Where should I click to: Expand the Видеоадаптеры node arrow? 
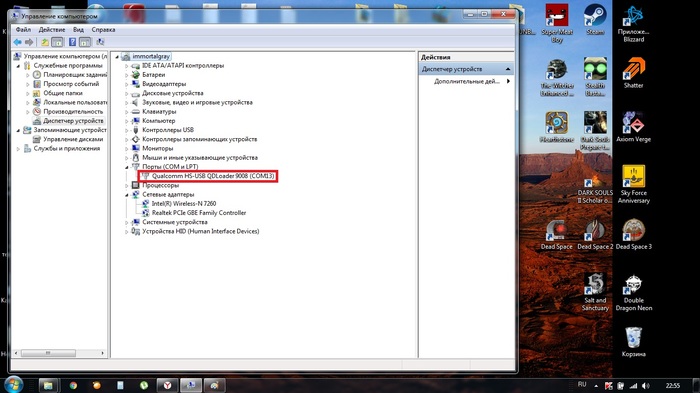126,84
